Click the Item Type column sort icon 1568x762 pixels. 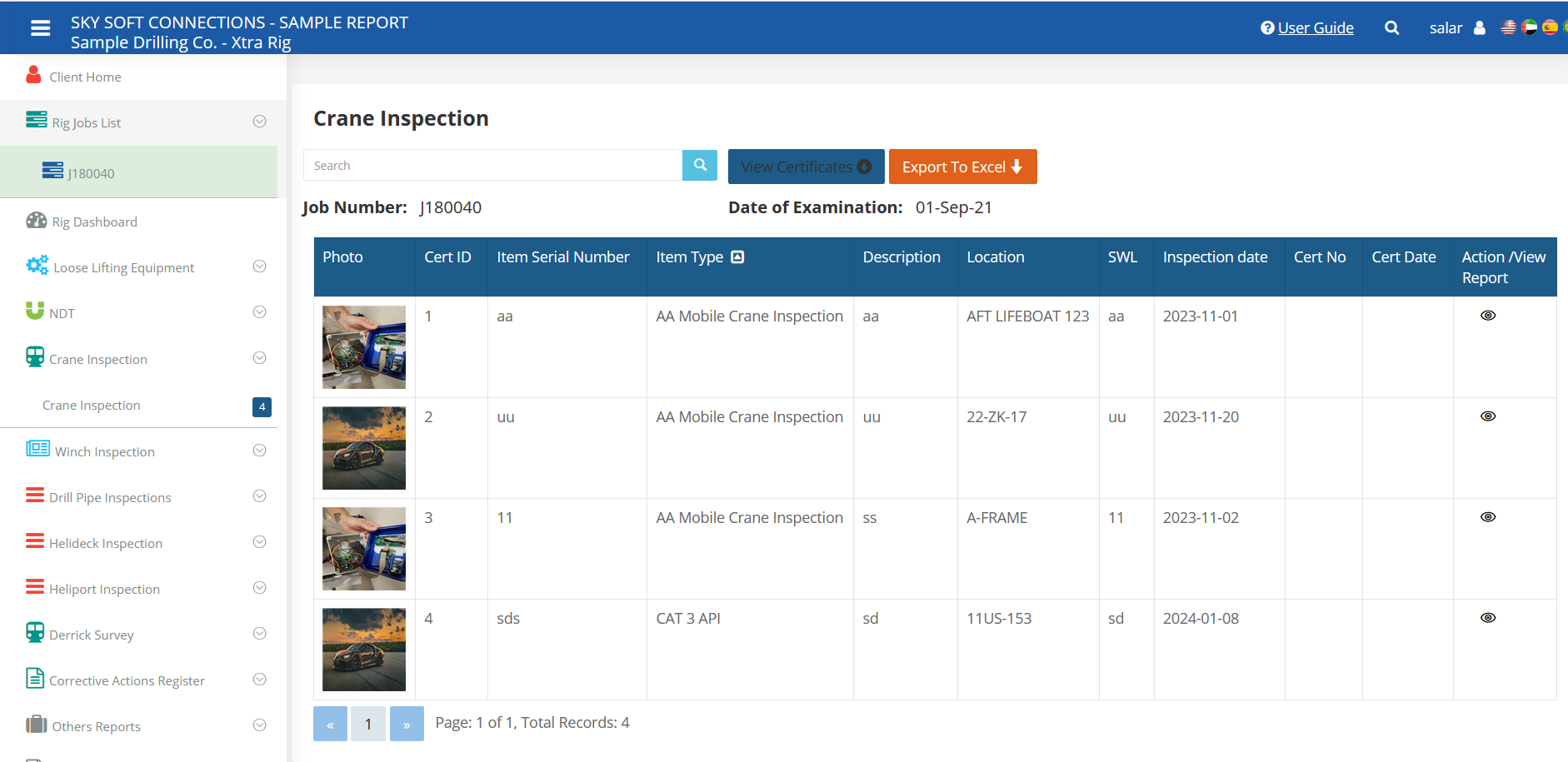[737, 257]
